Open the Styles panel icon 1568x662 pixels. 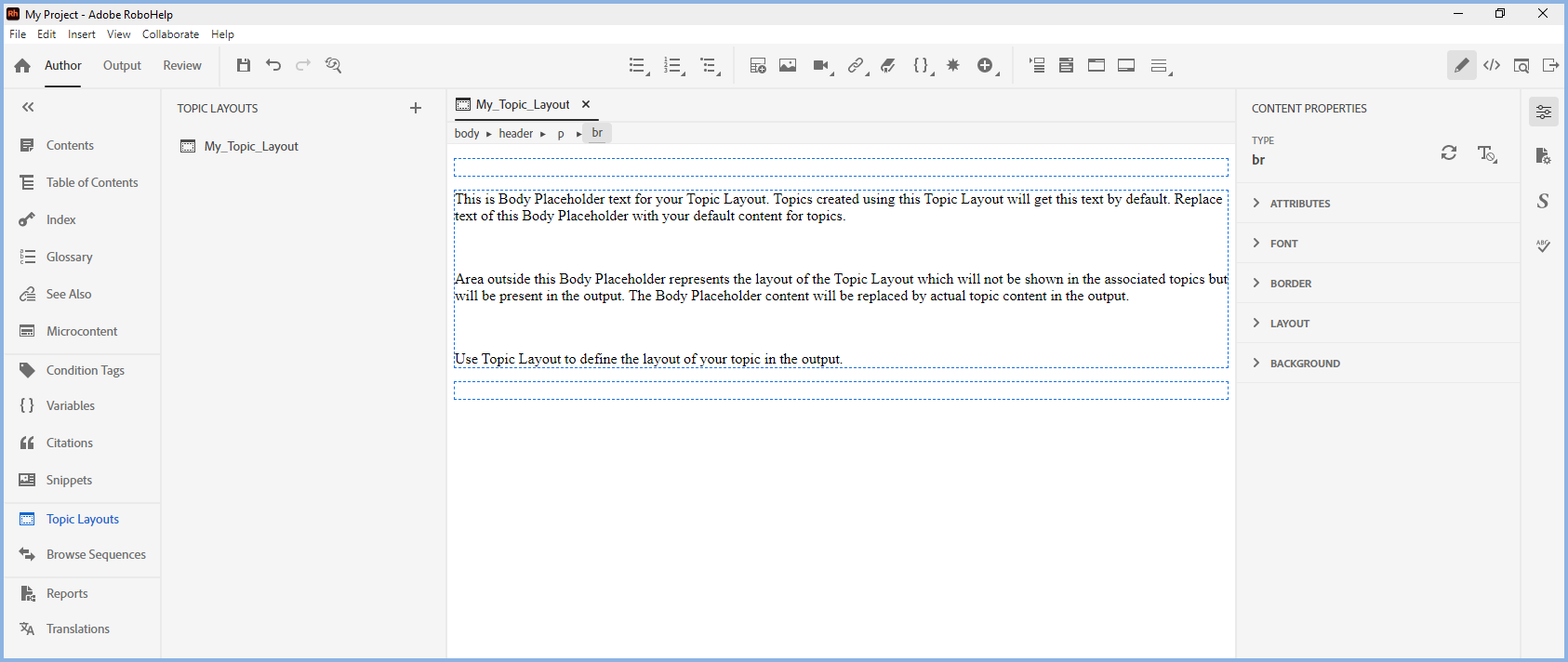coord(1543,201)
